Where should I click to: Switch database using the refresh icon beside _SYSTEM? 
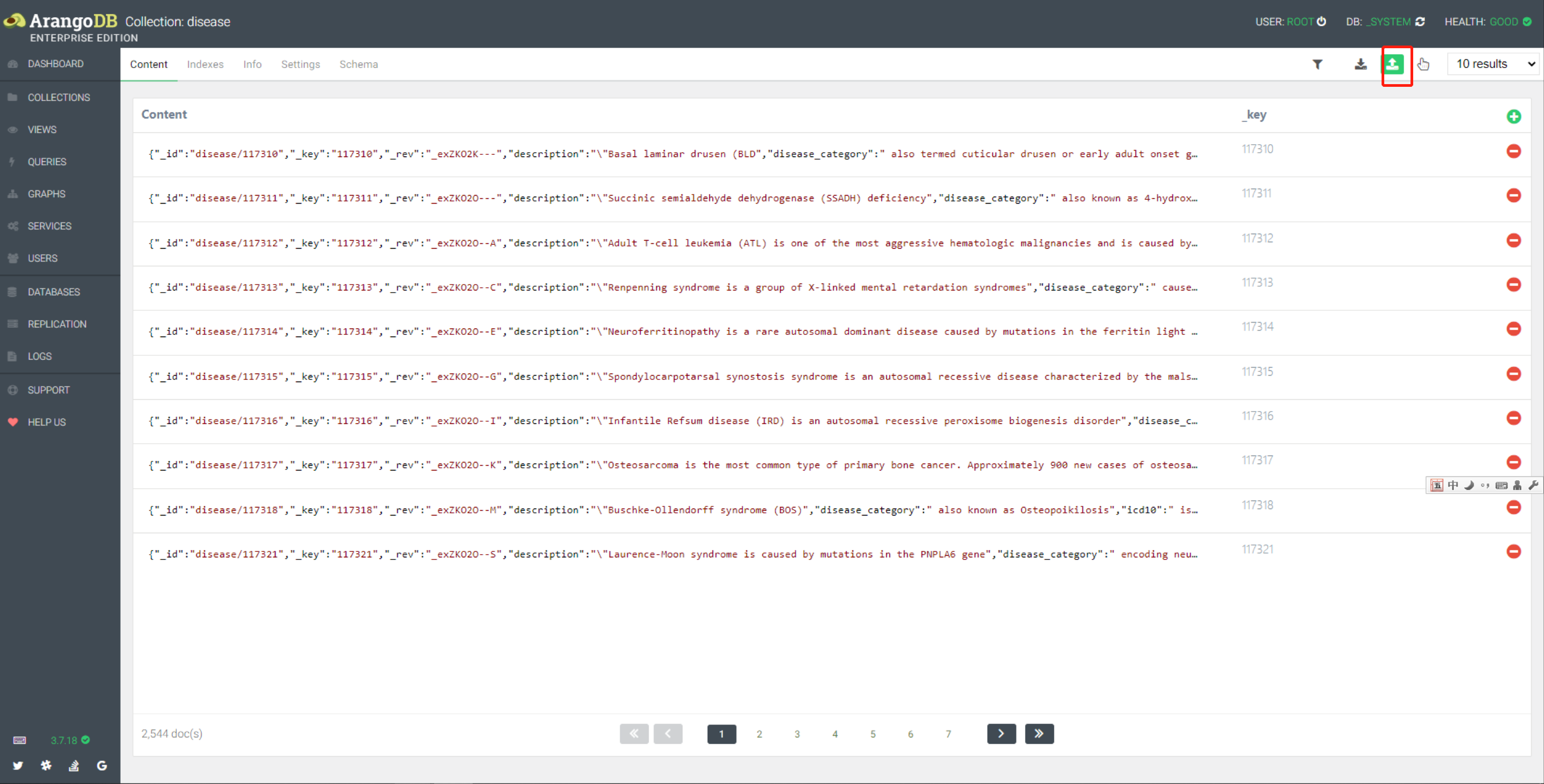pyautogui.click(x=1420, y=21)
